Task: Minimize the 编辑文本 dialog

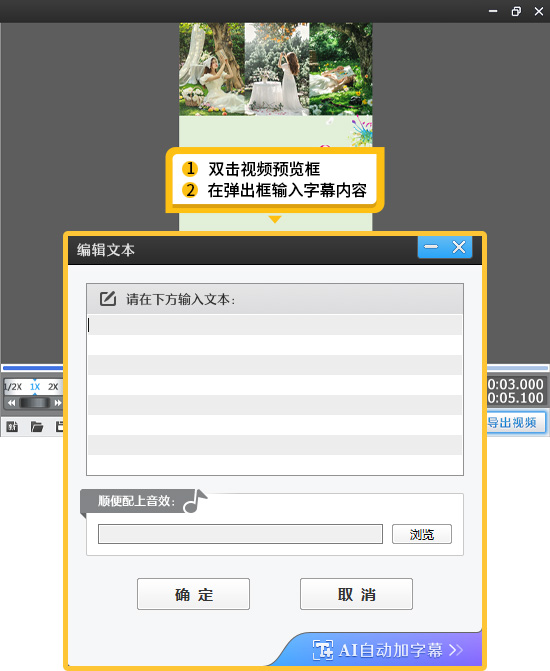Action: 431,247
